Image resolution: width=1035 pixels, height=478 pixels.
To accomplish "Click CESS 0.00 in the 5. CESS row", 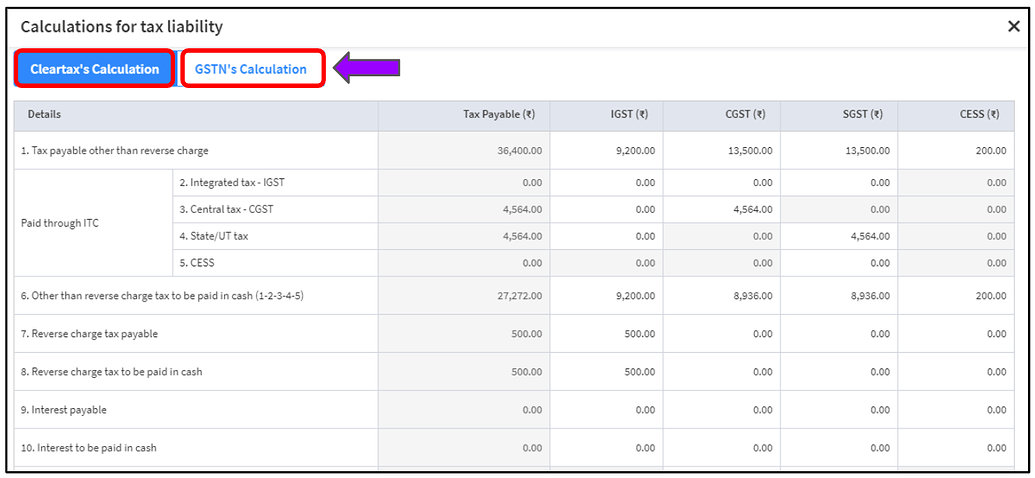I will tap(997, 262).
